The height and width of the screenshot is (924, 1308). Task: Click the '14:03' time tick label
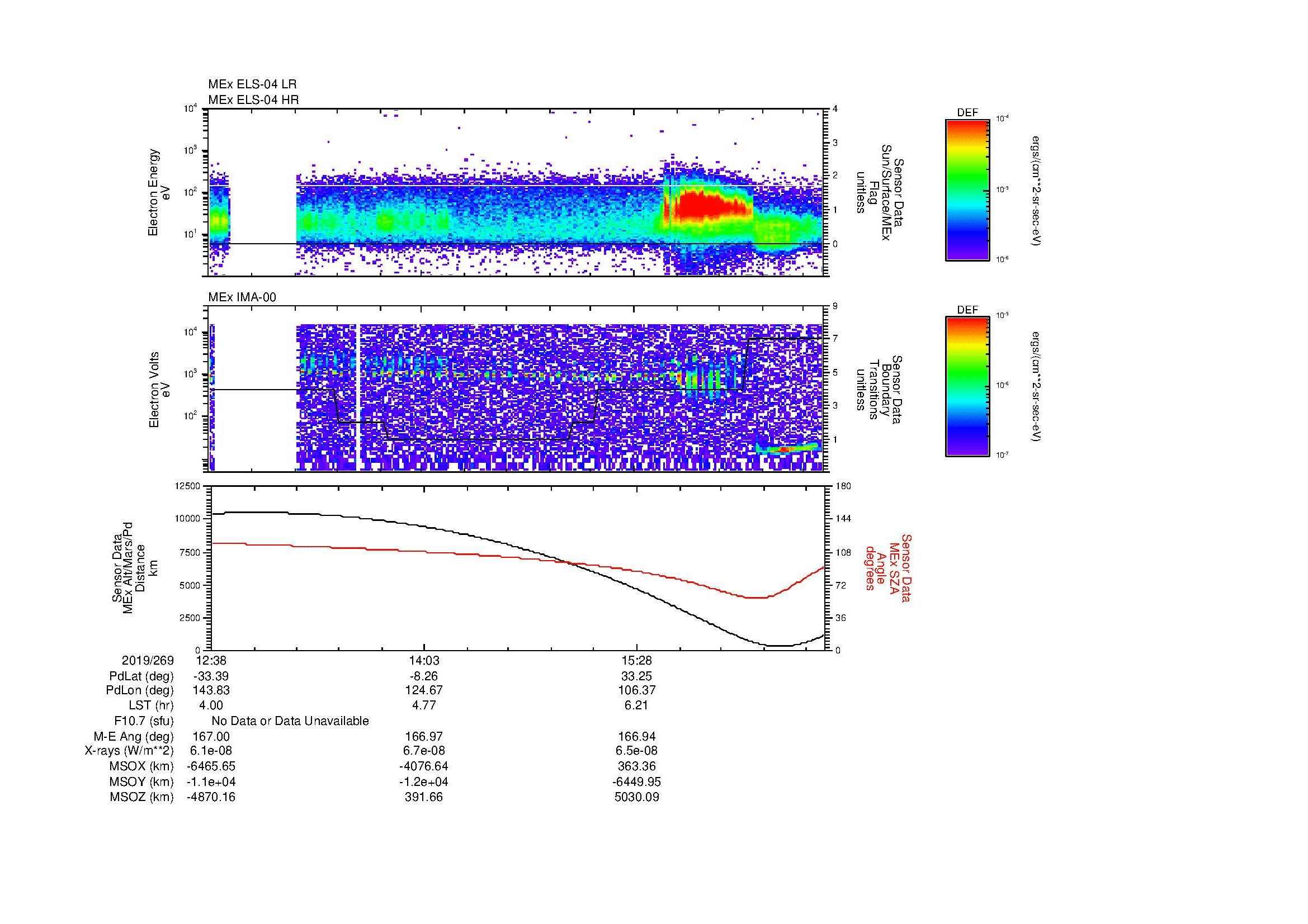424,661
